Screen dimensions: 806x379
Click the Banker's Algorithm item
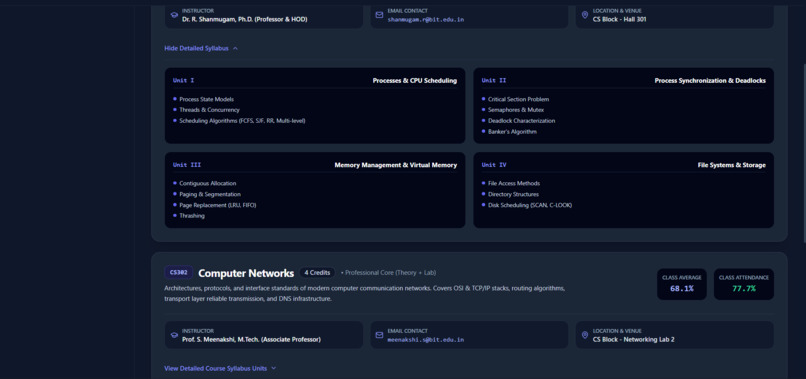tap(512, 132)
